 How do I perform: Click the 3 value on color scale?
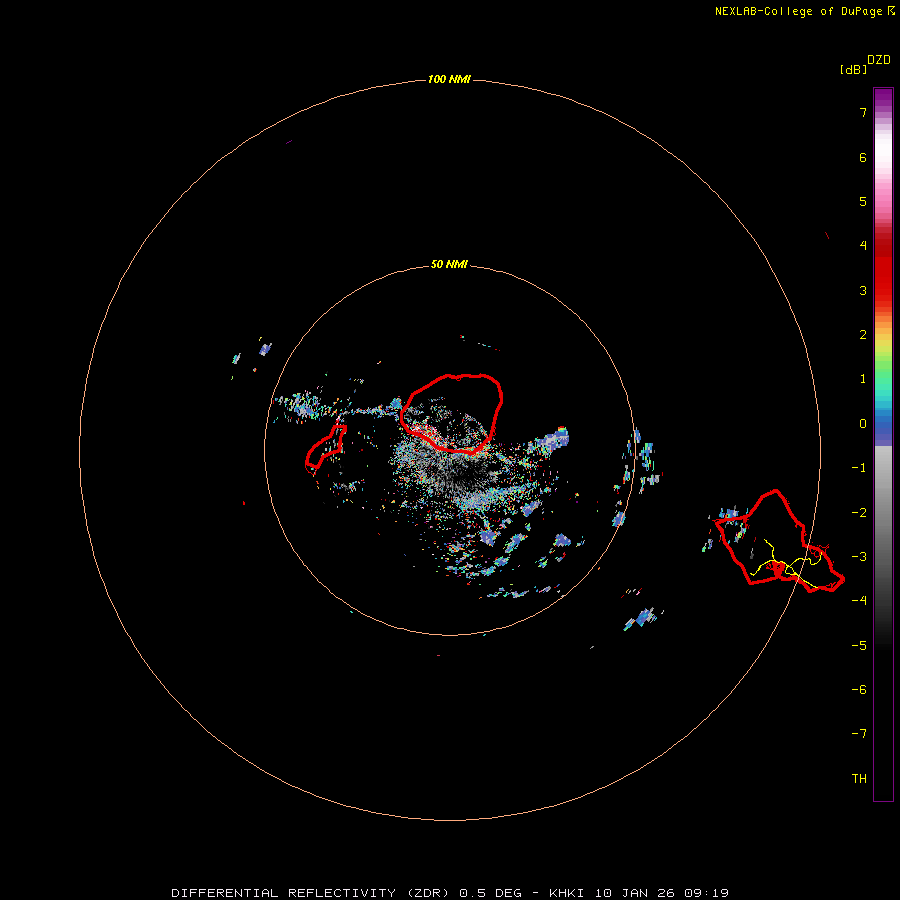point(863,290)
